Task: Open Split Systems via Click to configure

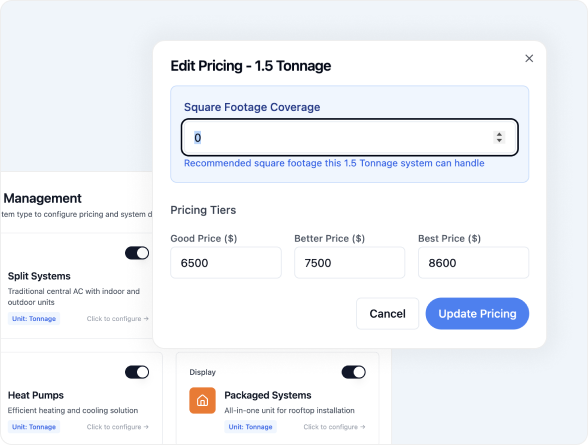Action: (x=117, y=319)
